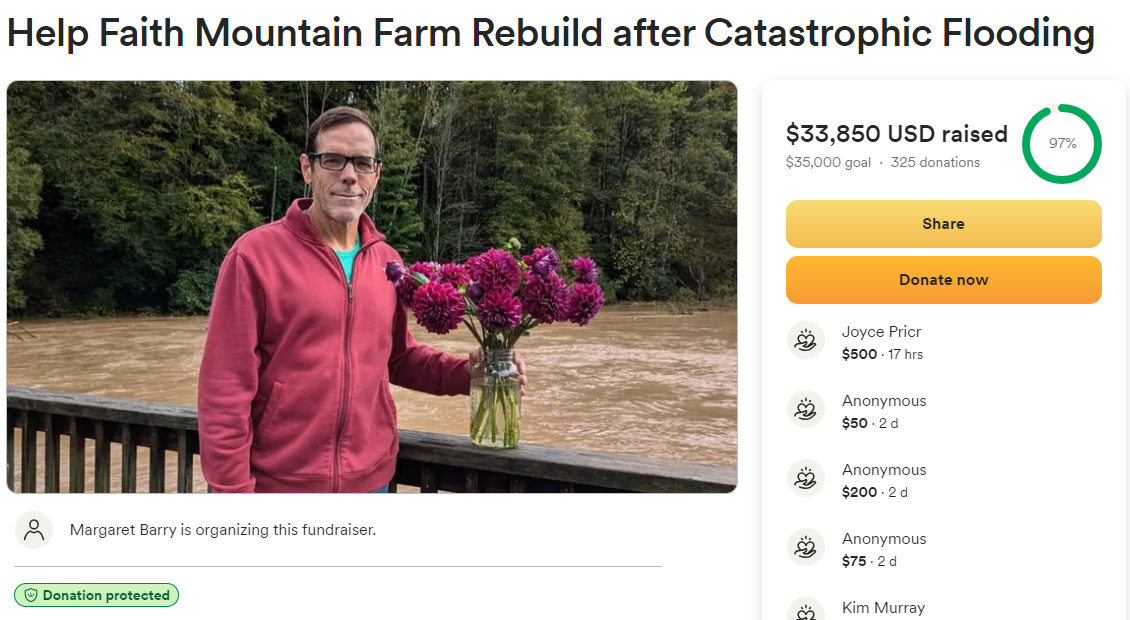The height and width of the screenshot is (620, 1130).
Task: Click the Anonymous $200 donation entry
Action: [884, 480]
